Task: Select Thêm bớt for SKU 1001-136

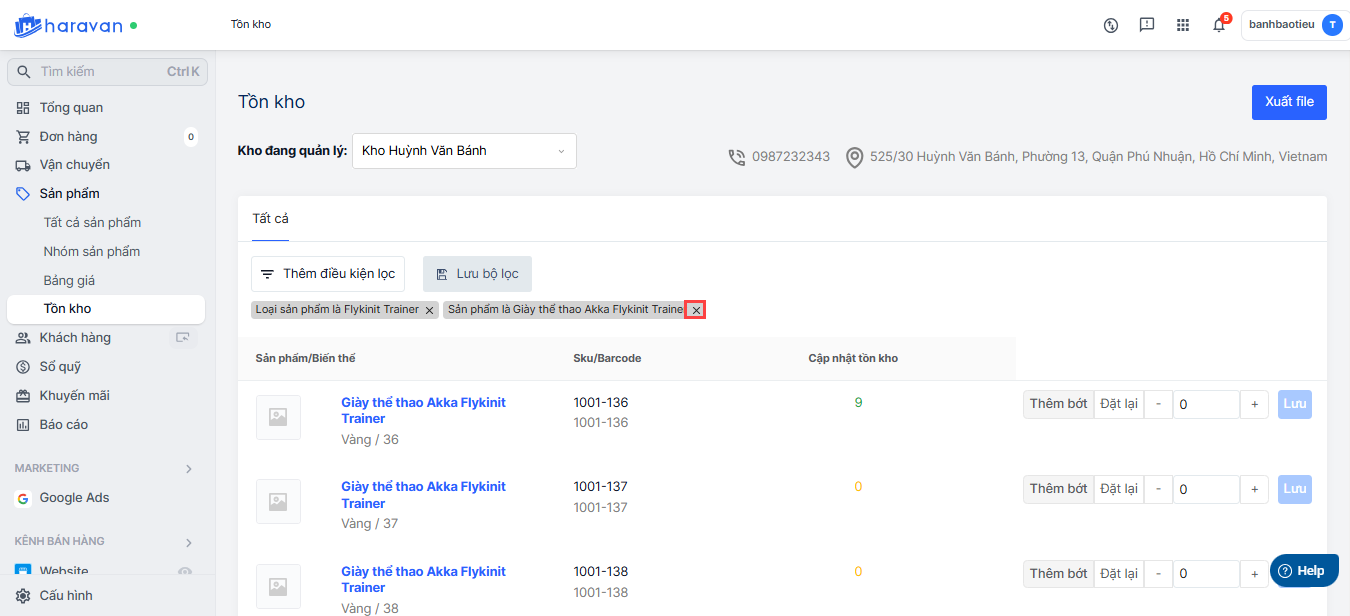Action: (x=1058, y=404)
